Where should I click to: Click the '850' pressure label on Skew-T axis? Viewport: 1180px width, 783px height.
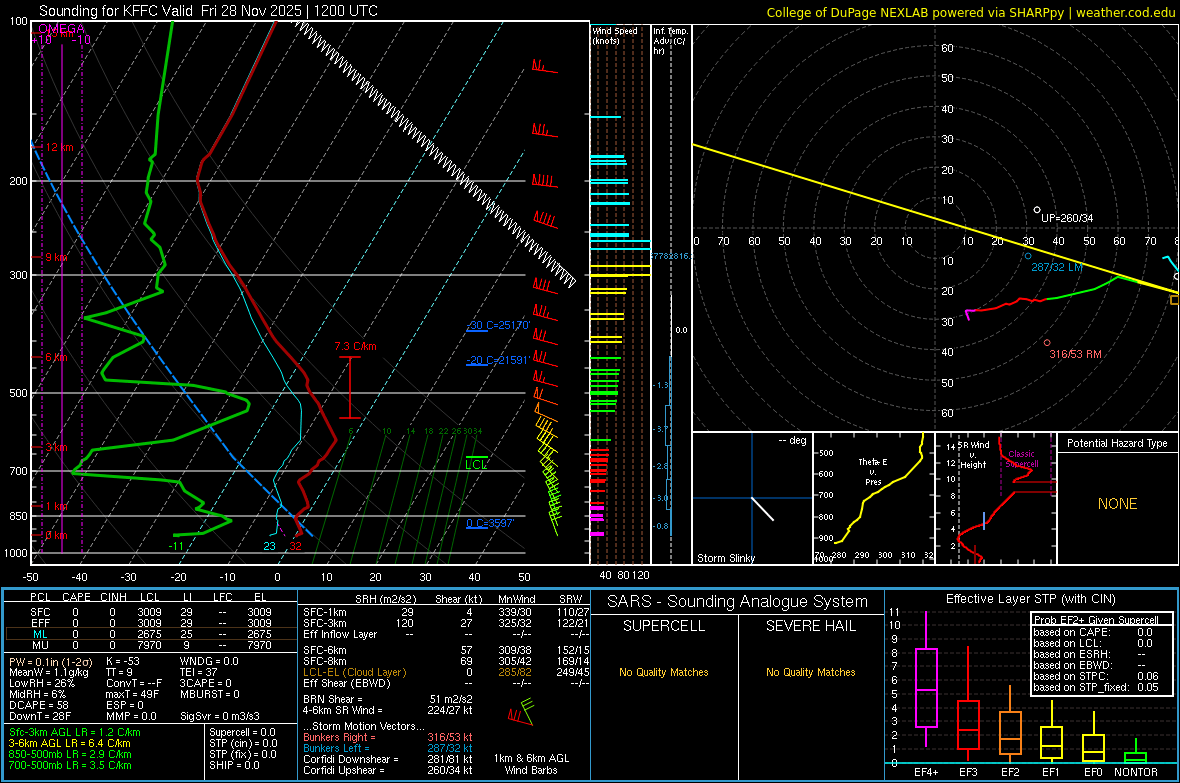[17, 516]
